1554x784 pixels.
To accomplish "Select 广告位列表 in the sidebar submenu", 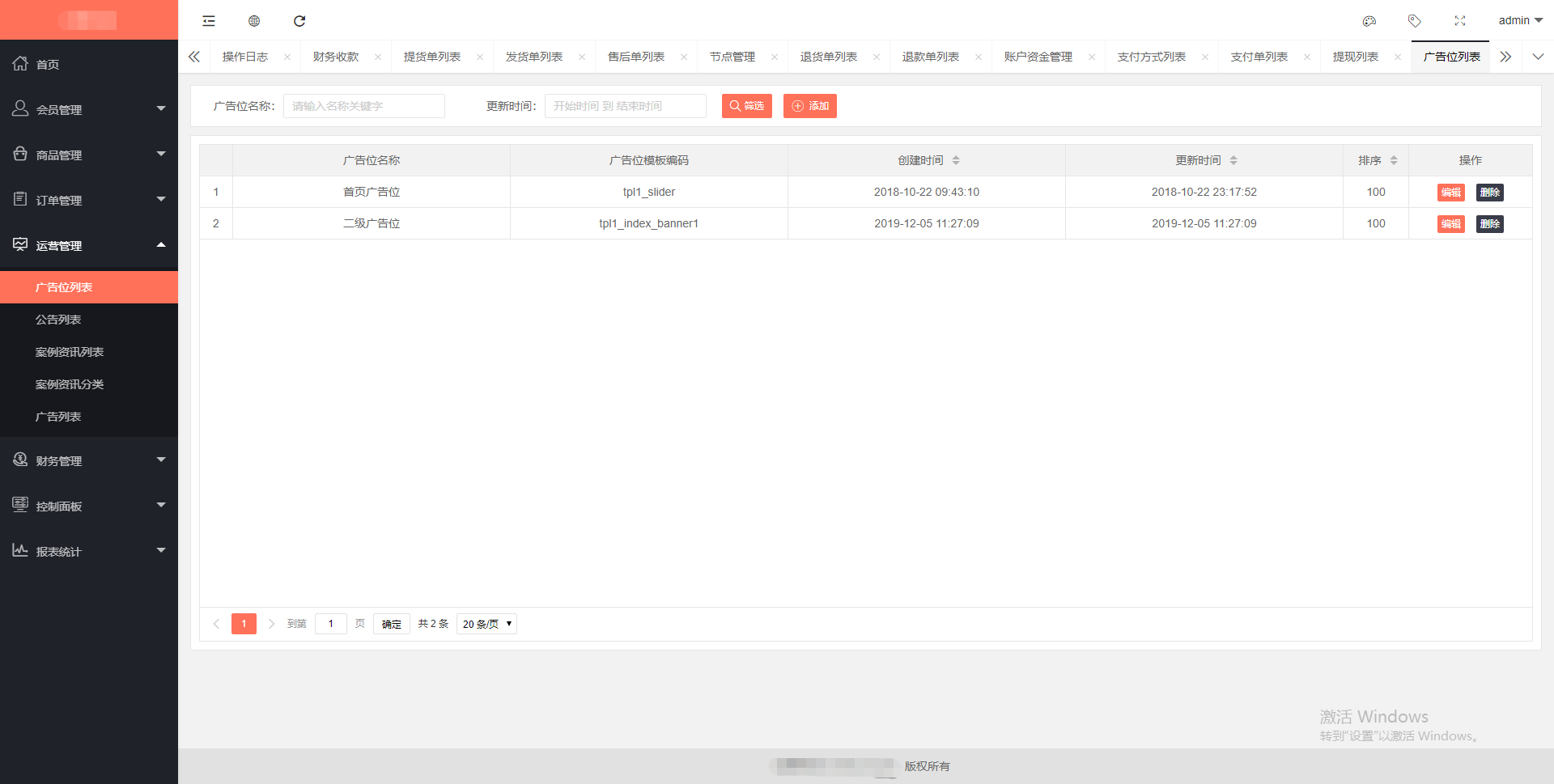I will click(x=89, y=287).
